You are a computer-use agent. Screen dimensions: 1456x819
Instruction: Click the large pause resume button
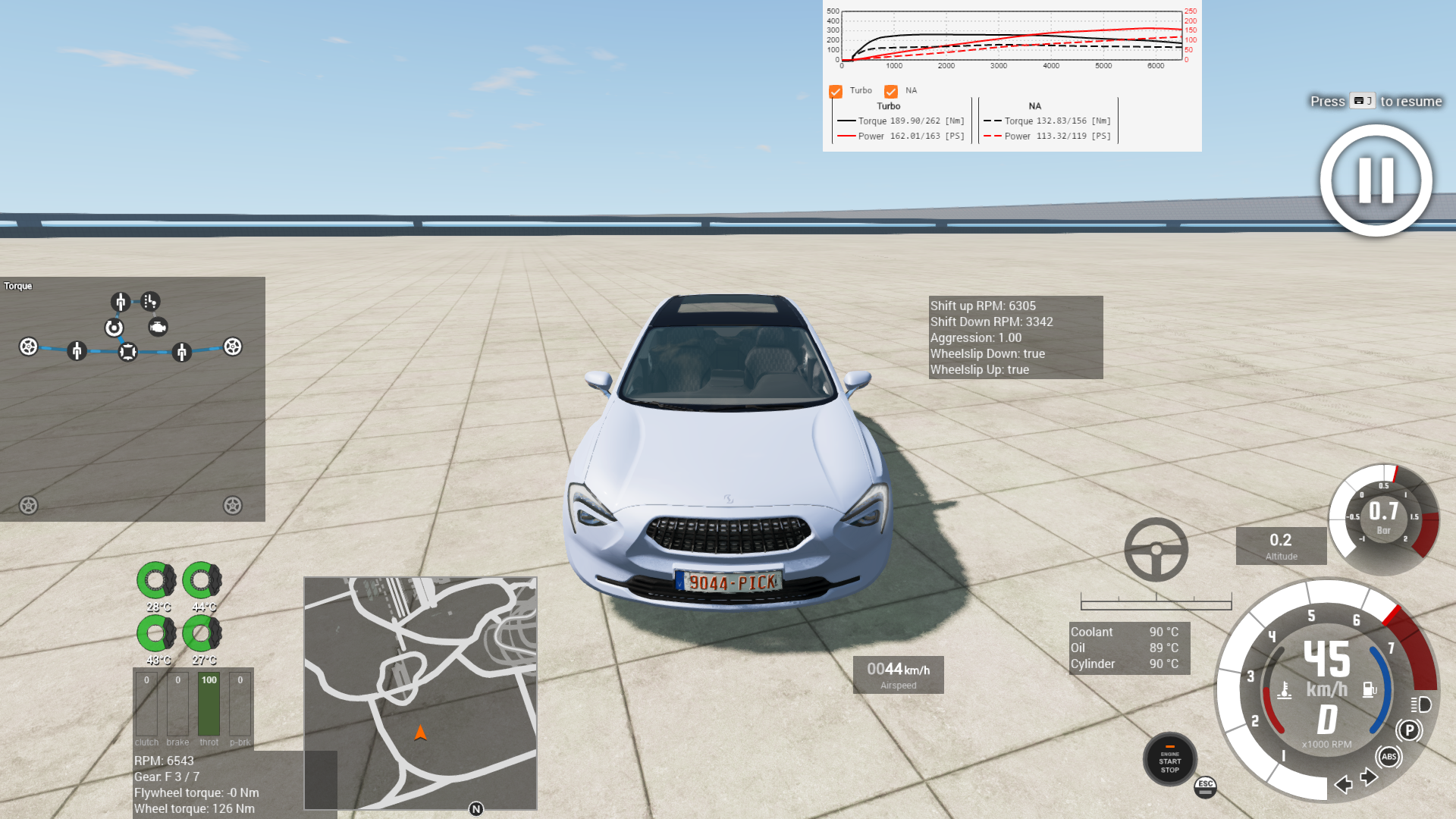click(x=1376, y=180)
